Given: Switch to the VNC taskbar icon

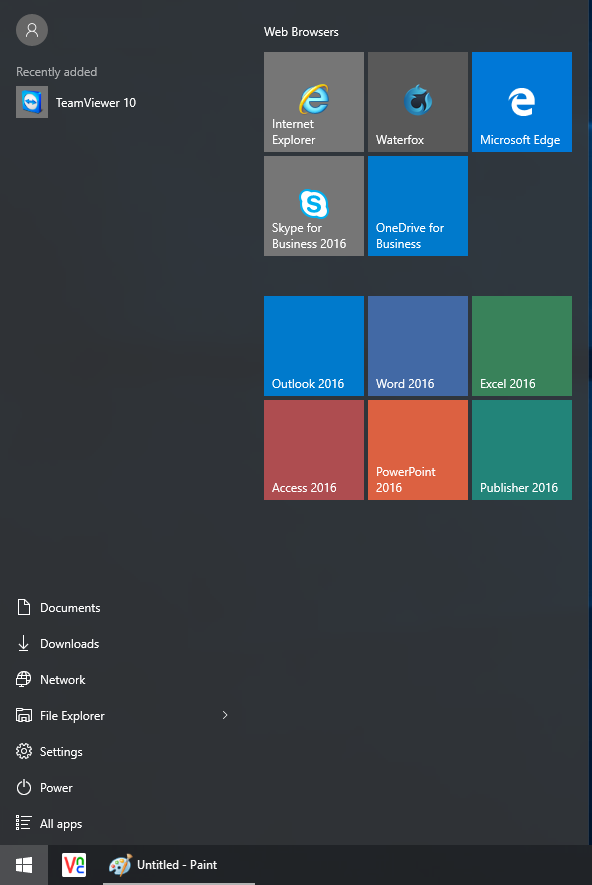Looking at the screenshot, I should (74, 865).
